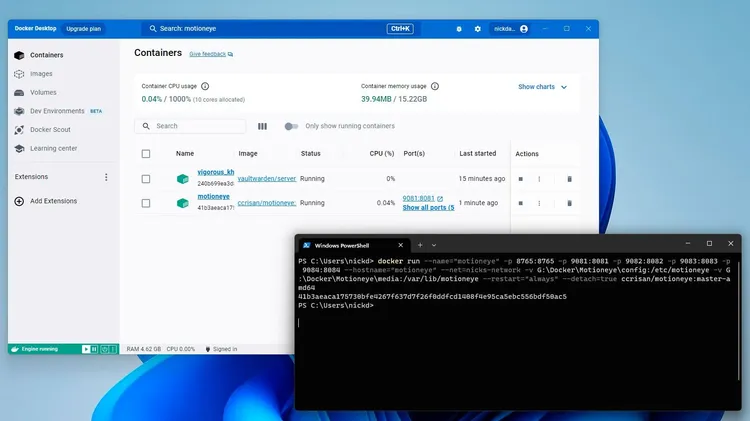The height and width of the screenshot is (421, 750).
Task: Open more actions menu for vigorous_kh
Action: coord(539,179)
